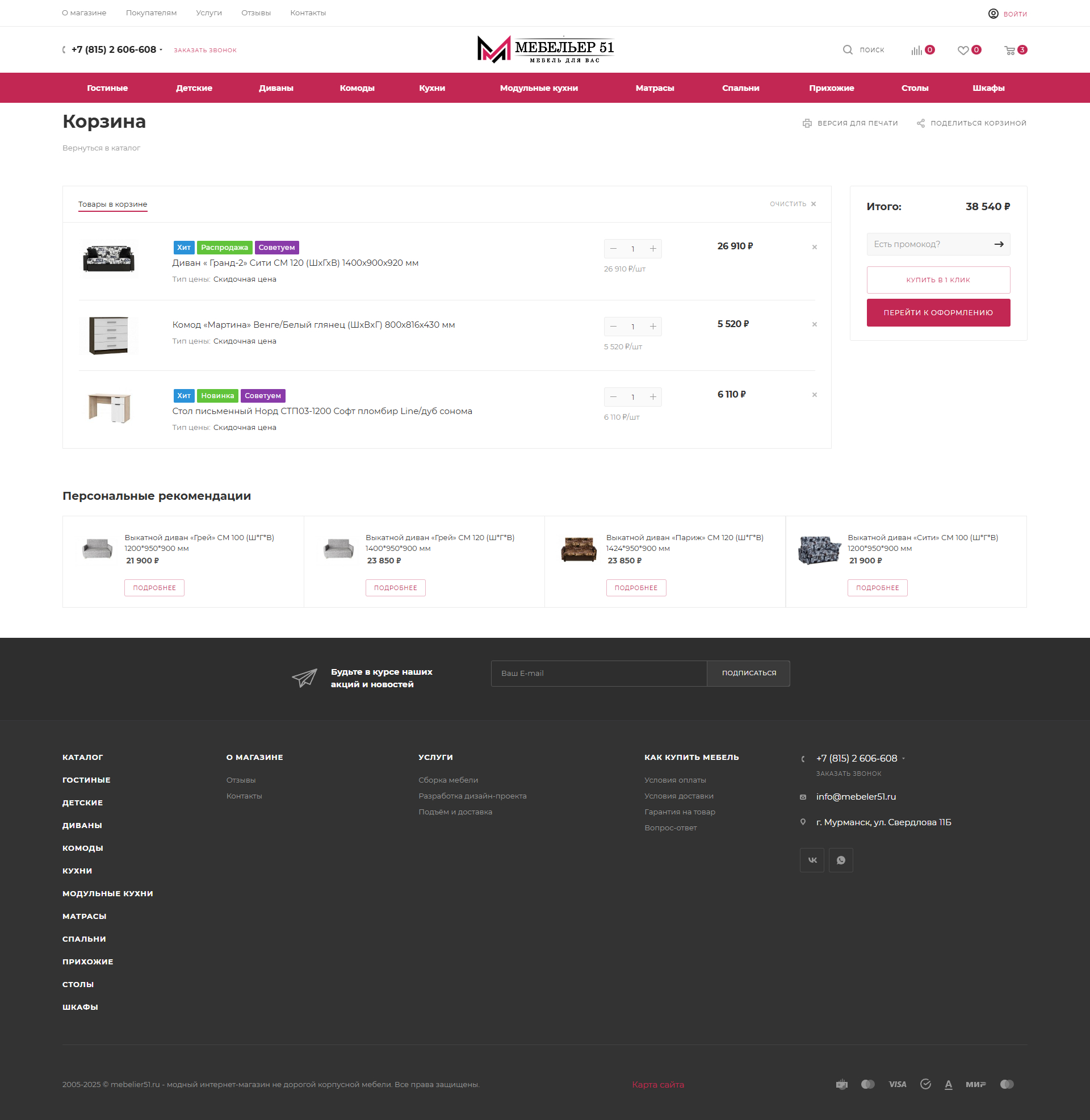This screenshot has width=1090, height=1120.
Task: Click Подписаться button
Action: click(749, 674)
